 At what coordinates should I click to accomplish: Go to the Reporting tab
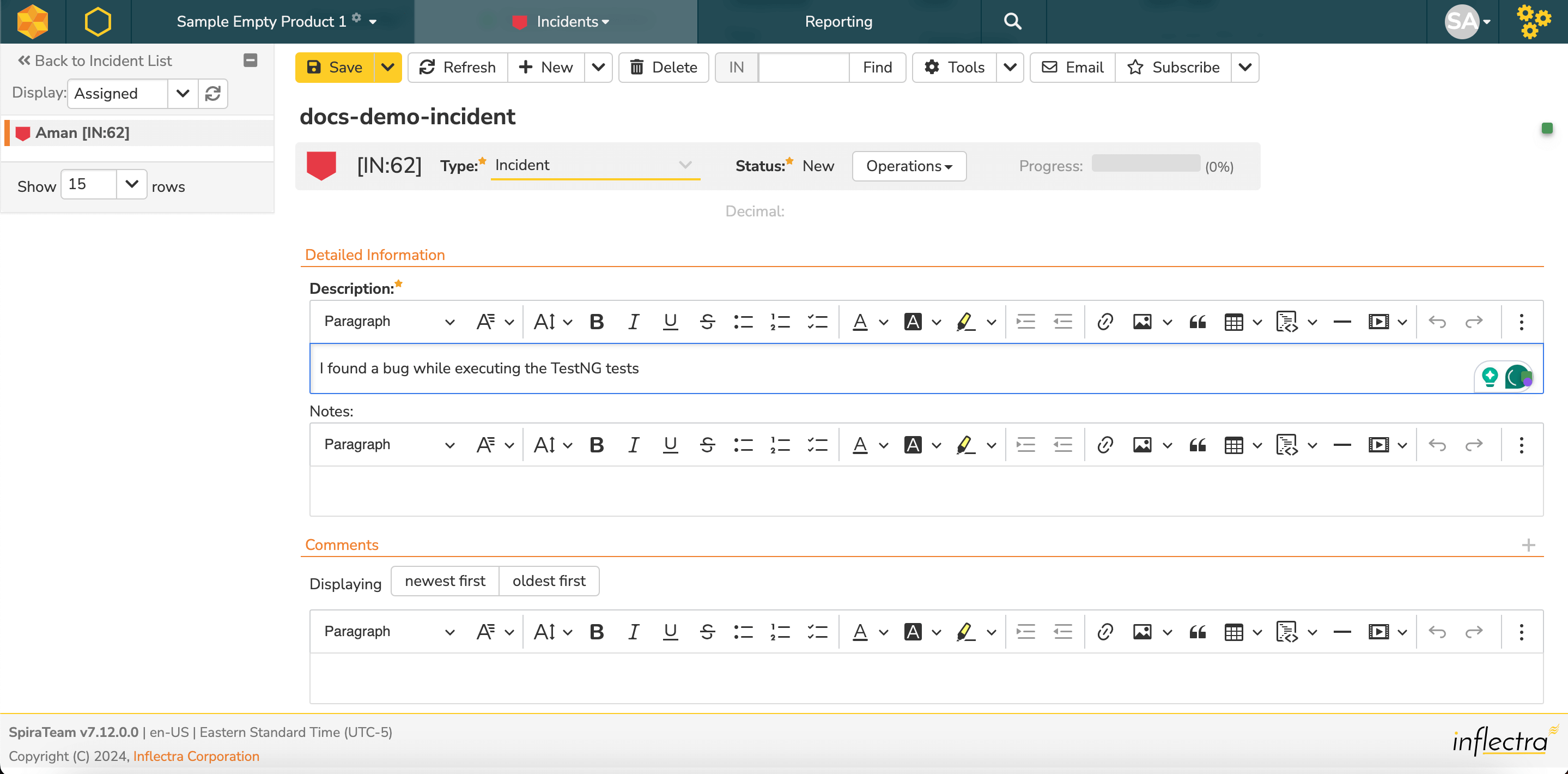tap(838, 21)
